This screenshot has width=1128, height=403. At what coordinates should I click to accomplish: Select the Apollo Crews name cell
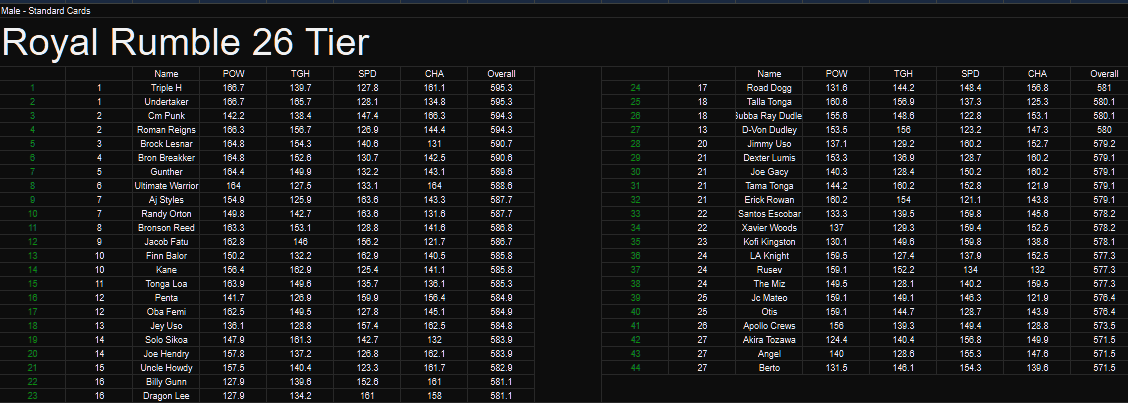click(769, 326)
